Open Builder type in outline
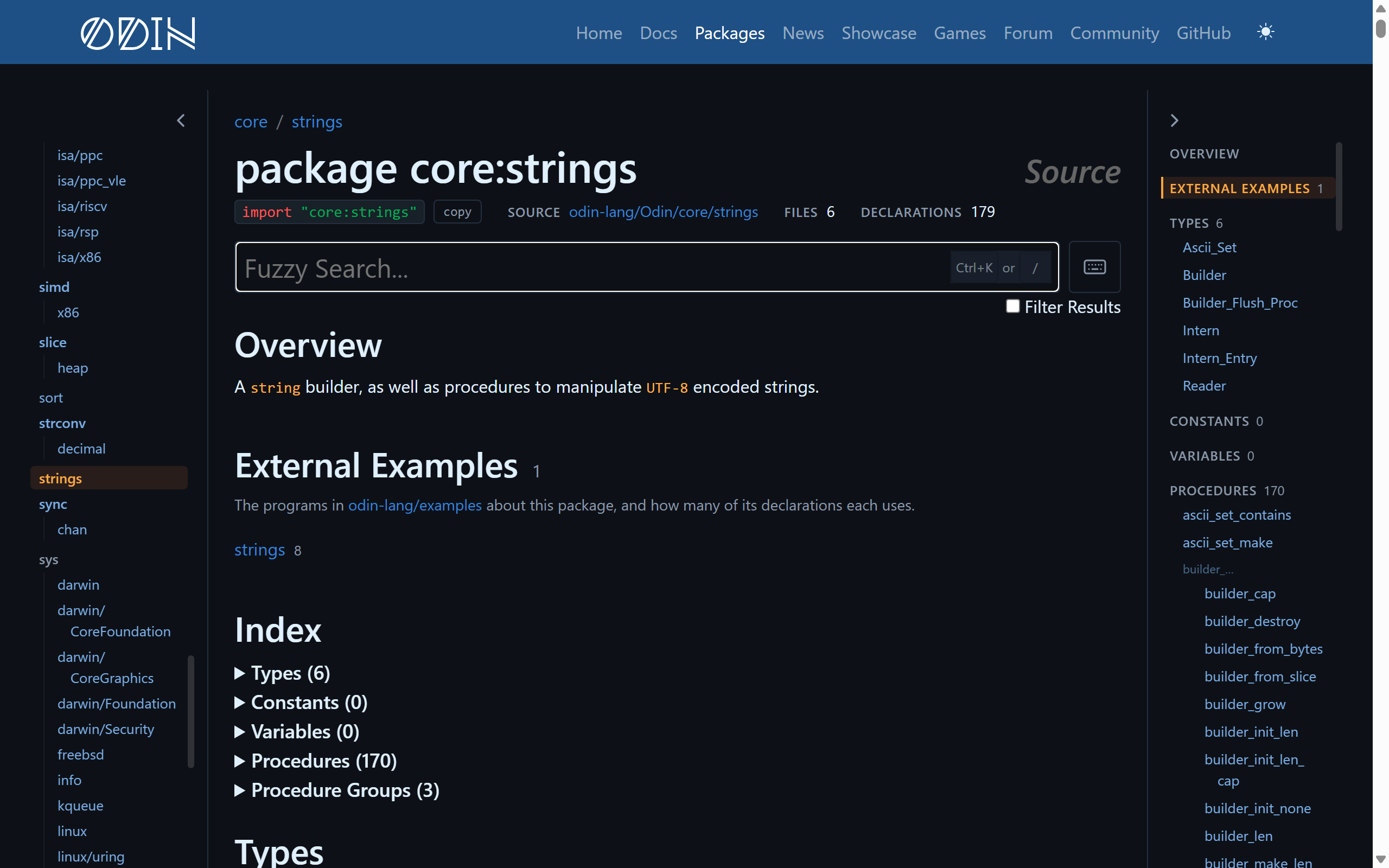Viewport: 1389px width, 868px height. pyautogui.click(x=1204, y=275)
